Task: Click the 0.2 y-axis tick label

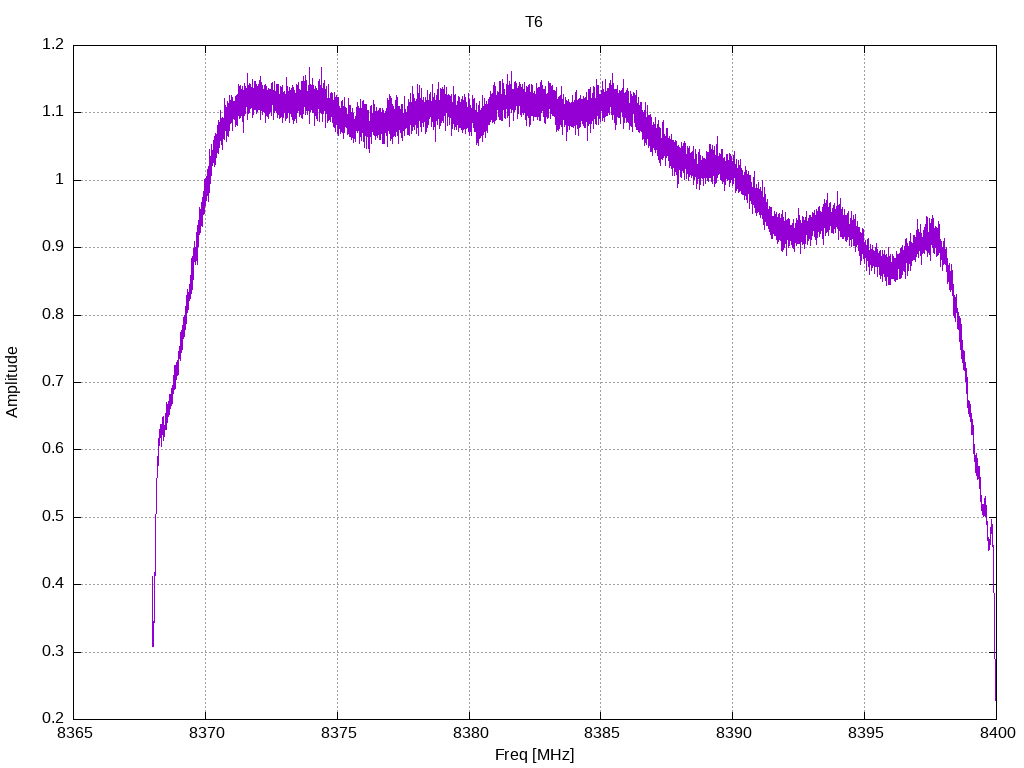Action: pos(53,718)
